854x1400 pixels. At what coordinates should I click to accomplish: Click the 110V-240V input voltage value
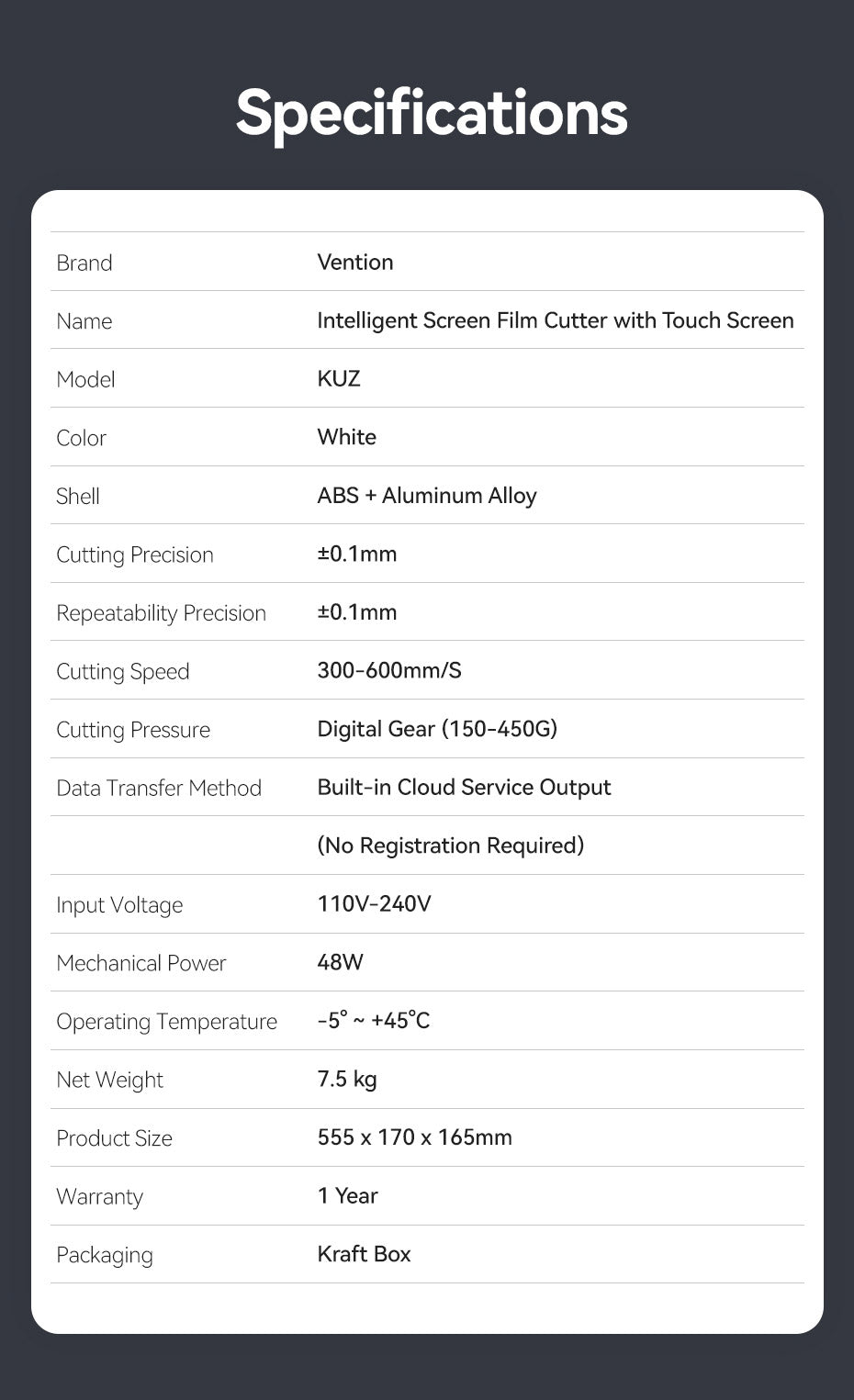[x=374, y=904]
